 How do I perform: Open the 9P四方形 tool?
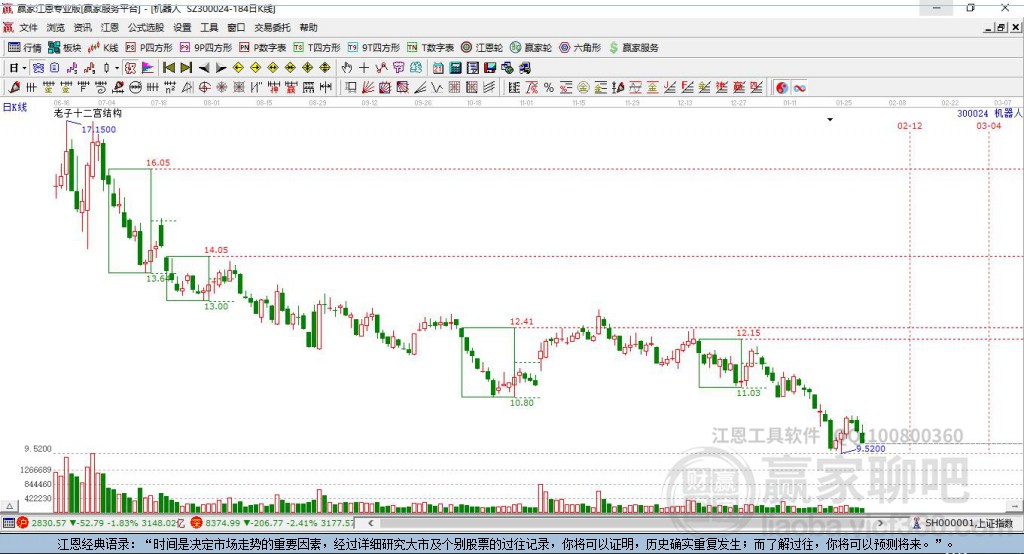(205, 48)
